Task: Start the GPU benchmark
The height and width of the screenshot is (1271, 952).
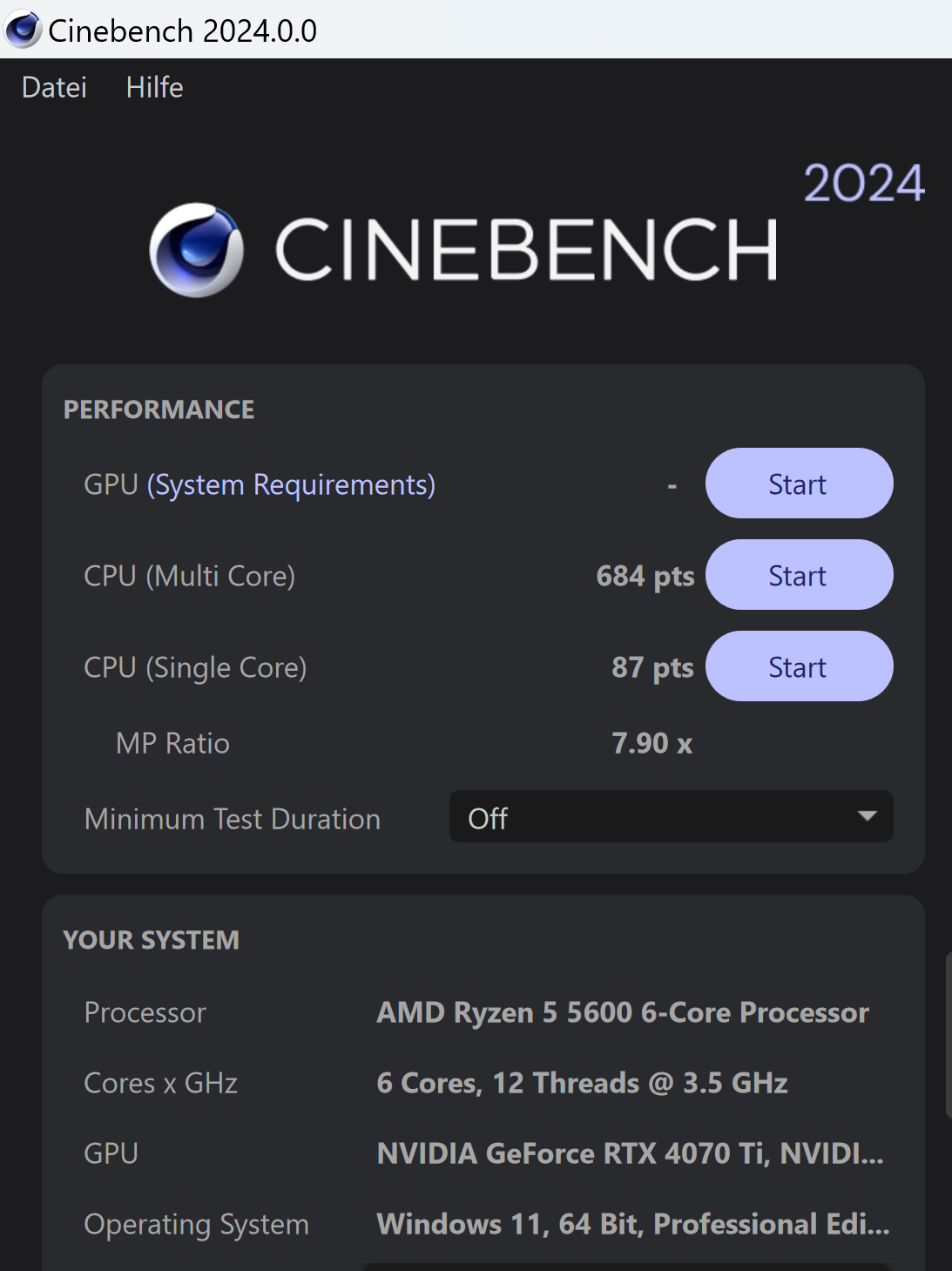Action: (798, 483)
